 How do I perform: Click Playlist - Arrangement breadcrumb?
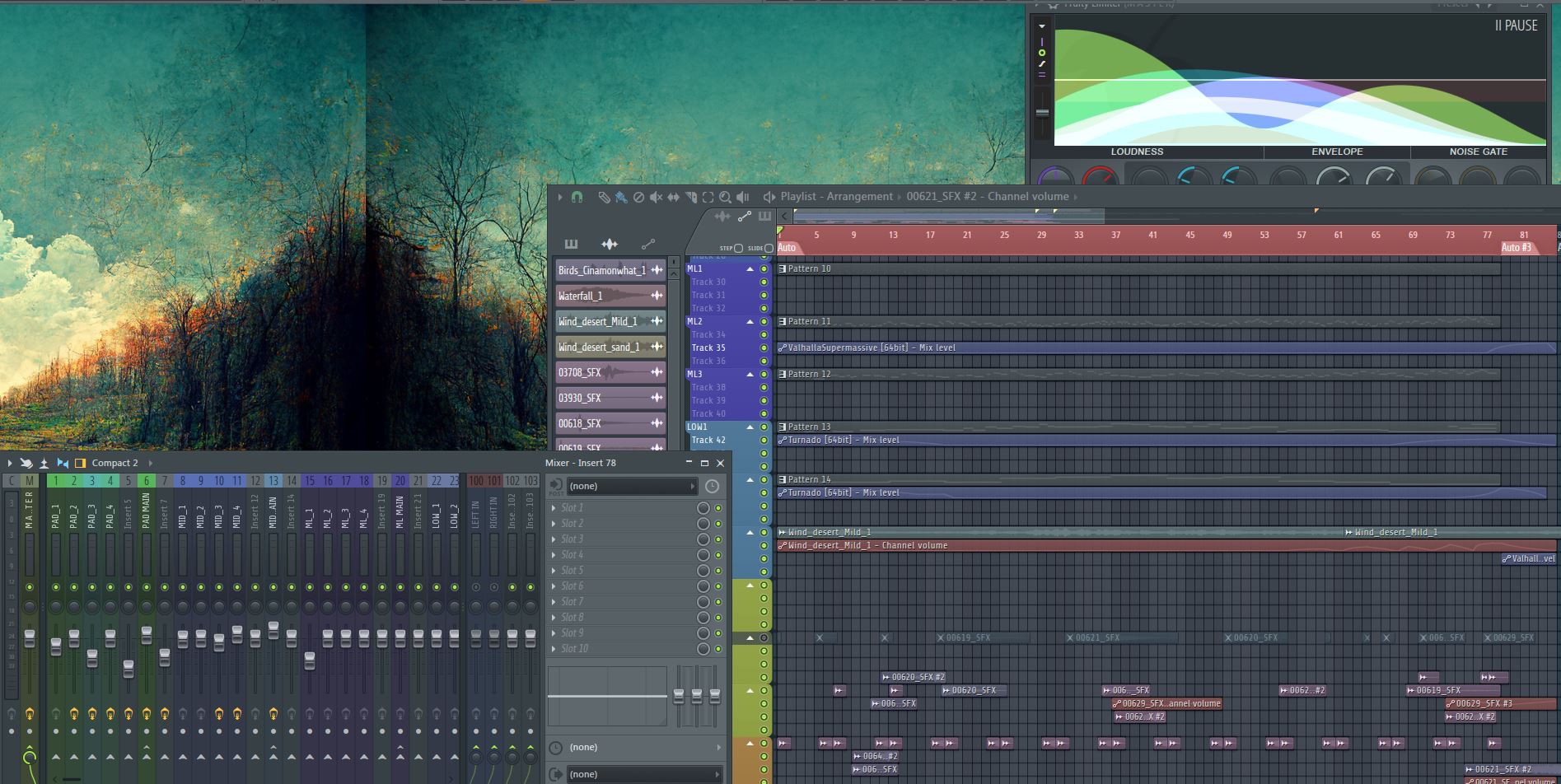pos(836,197)
